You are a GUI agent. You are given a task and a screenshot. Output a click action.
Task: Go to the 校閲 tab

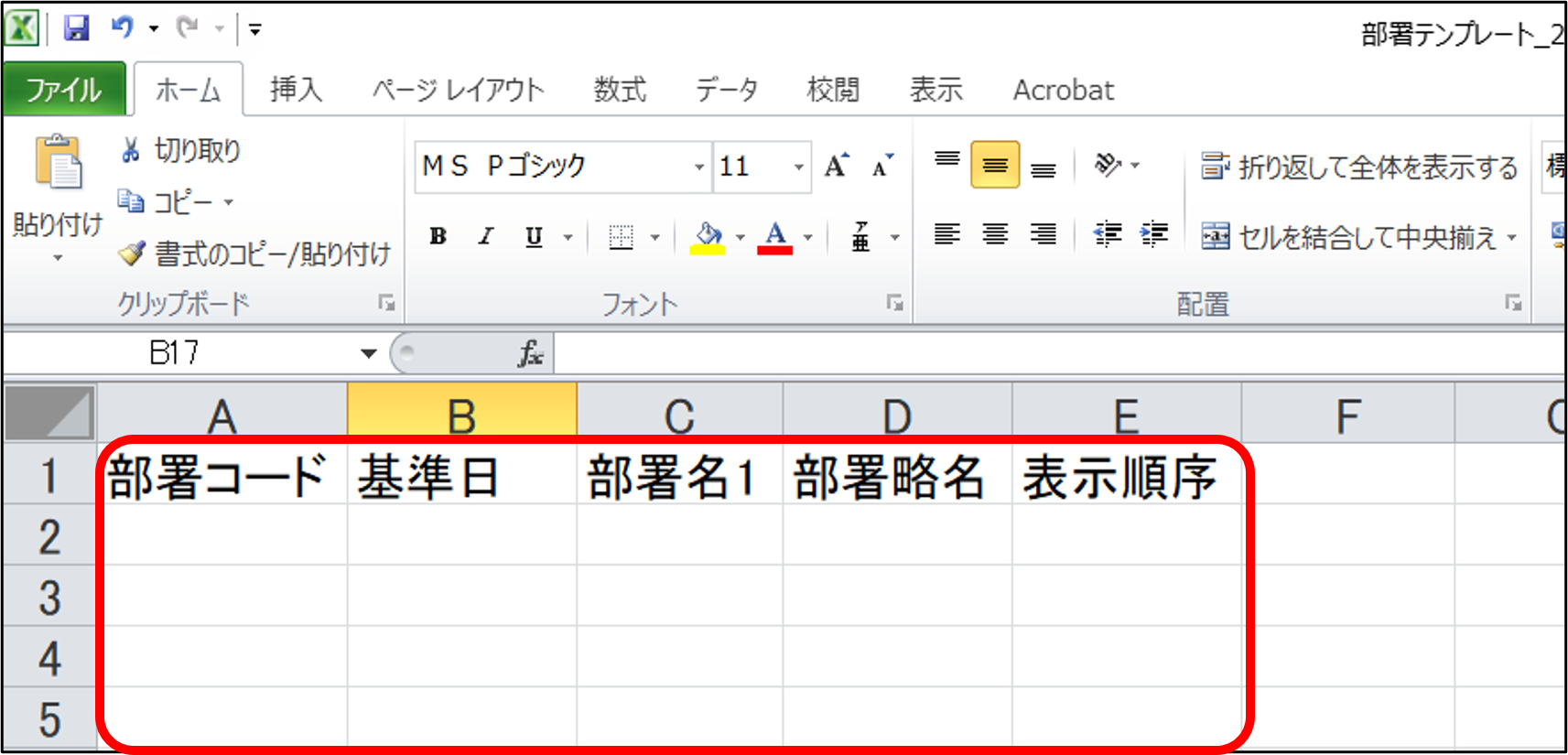point(833,90)
